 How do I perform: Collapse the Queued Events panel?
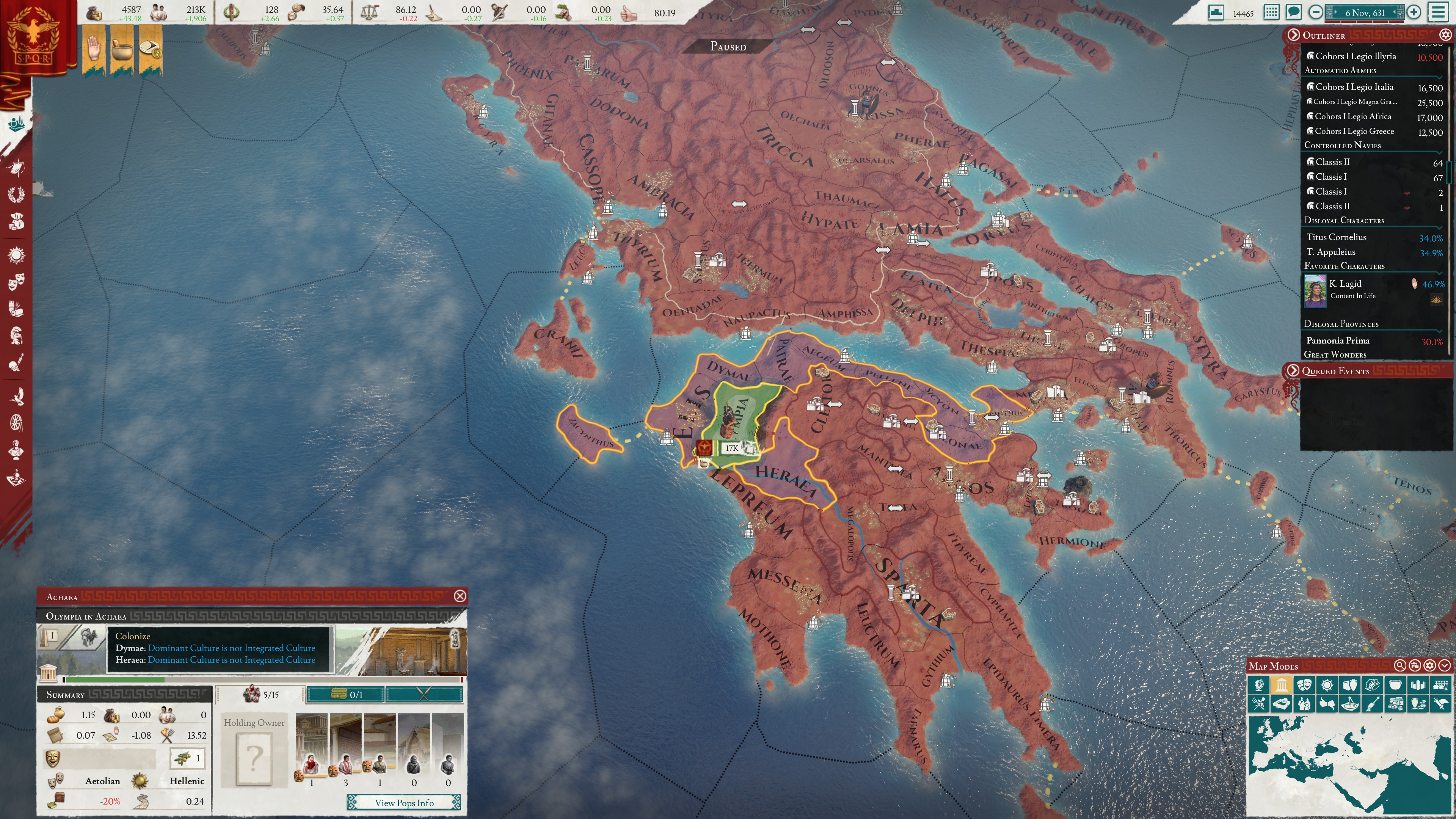coord(1293,370)
